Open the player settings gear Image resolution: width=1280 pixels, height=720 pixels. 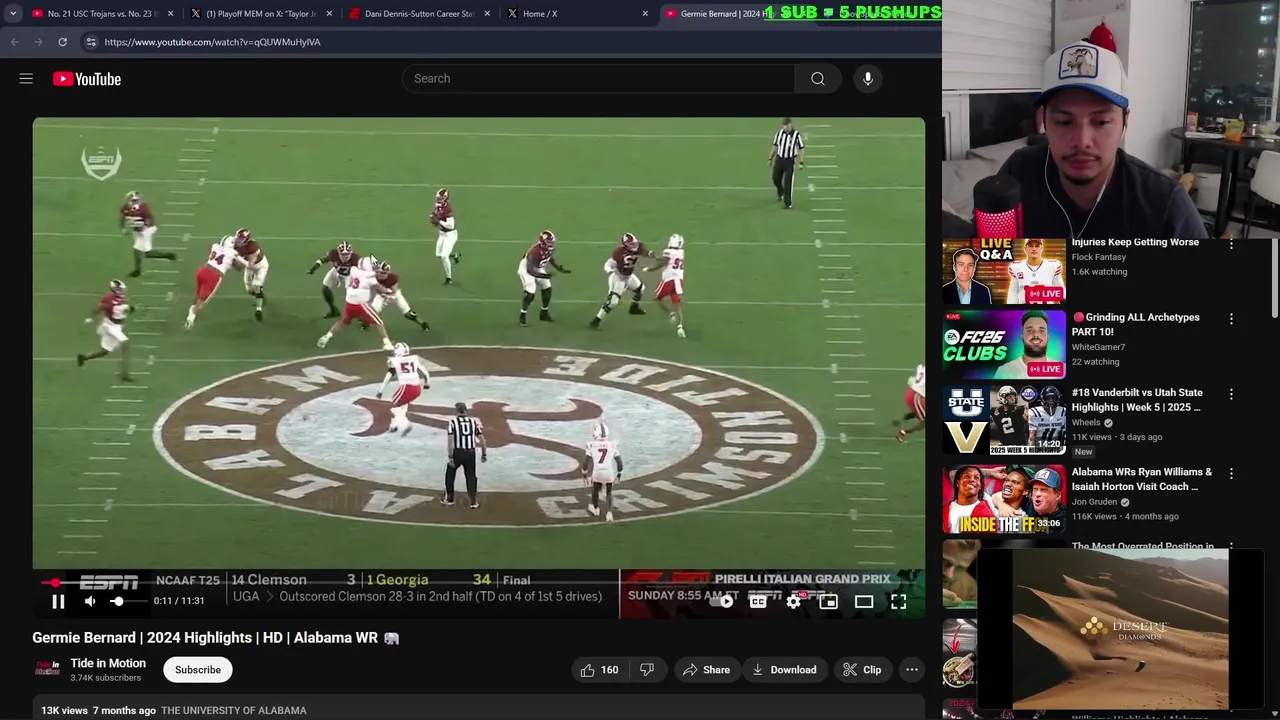793,601
